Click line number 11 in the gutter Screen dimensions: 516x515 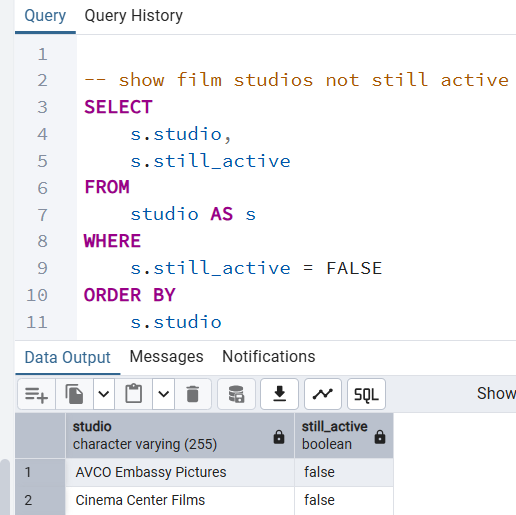pos(37,322)
